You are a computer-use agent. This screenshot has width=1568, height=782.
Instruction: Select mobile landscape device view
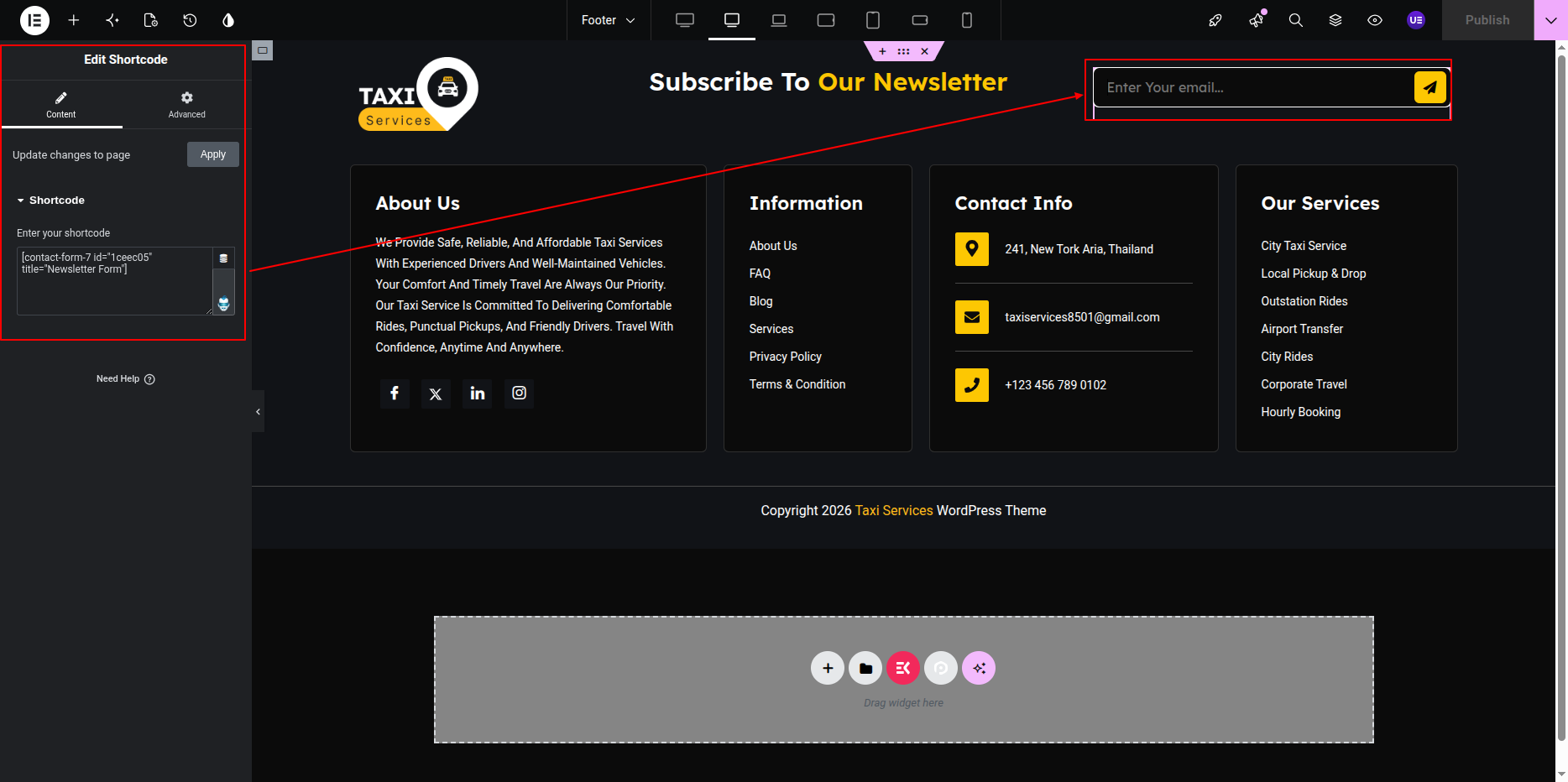point(920,20)
